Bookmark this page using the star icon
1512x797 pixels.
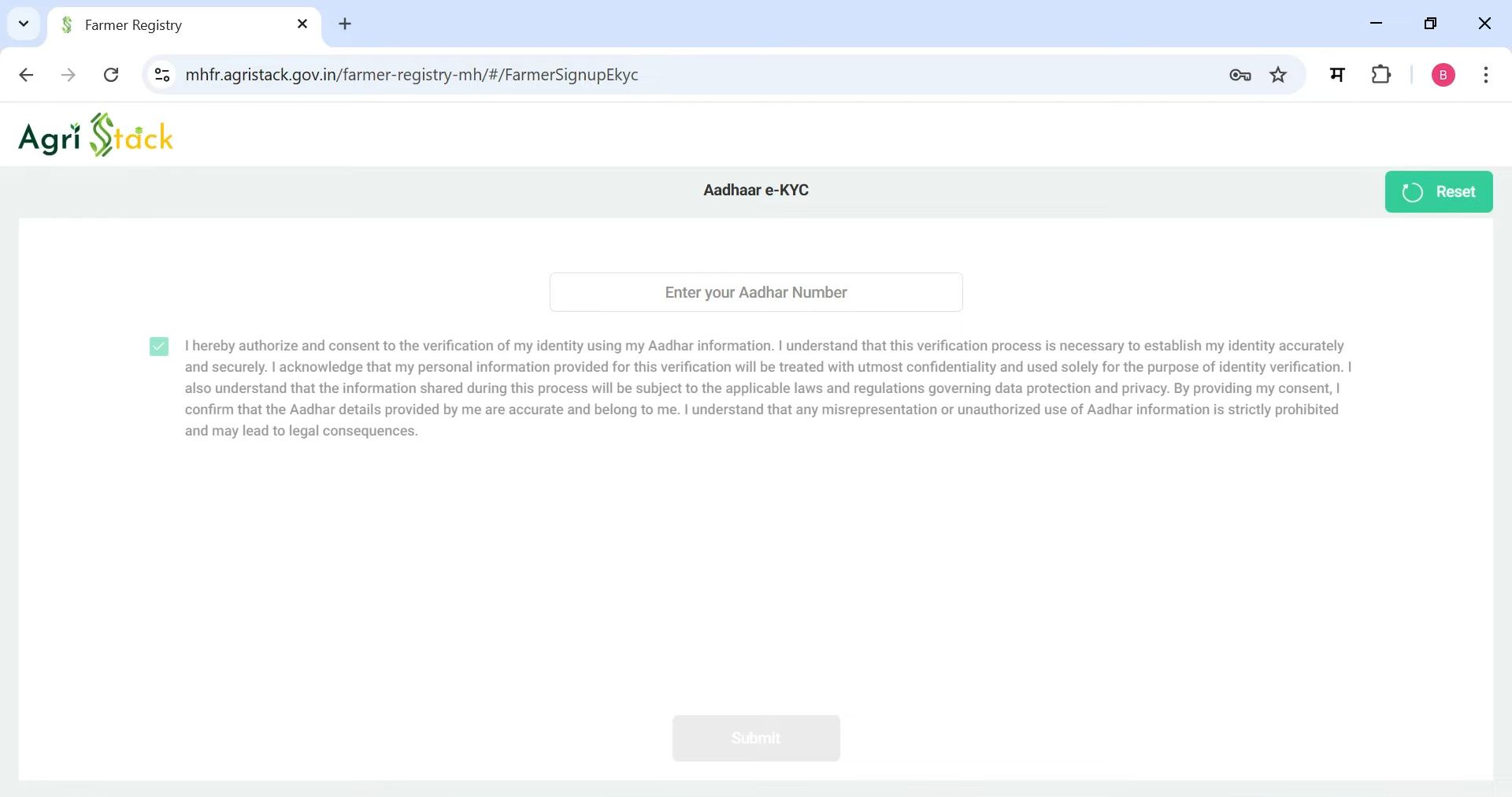(1278, 75)
